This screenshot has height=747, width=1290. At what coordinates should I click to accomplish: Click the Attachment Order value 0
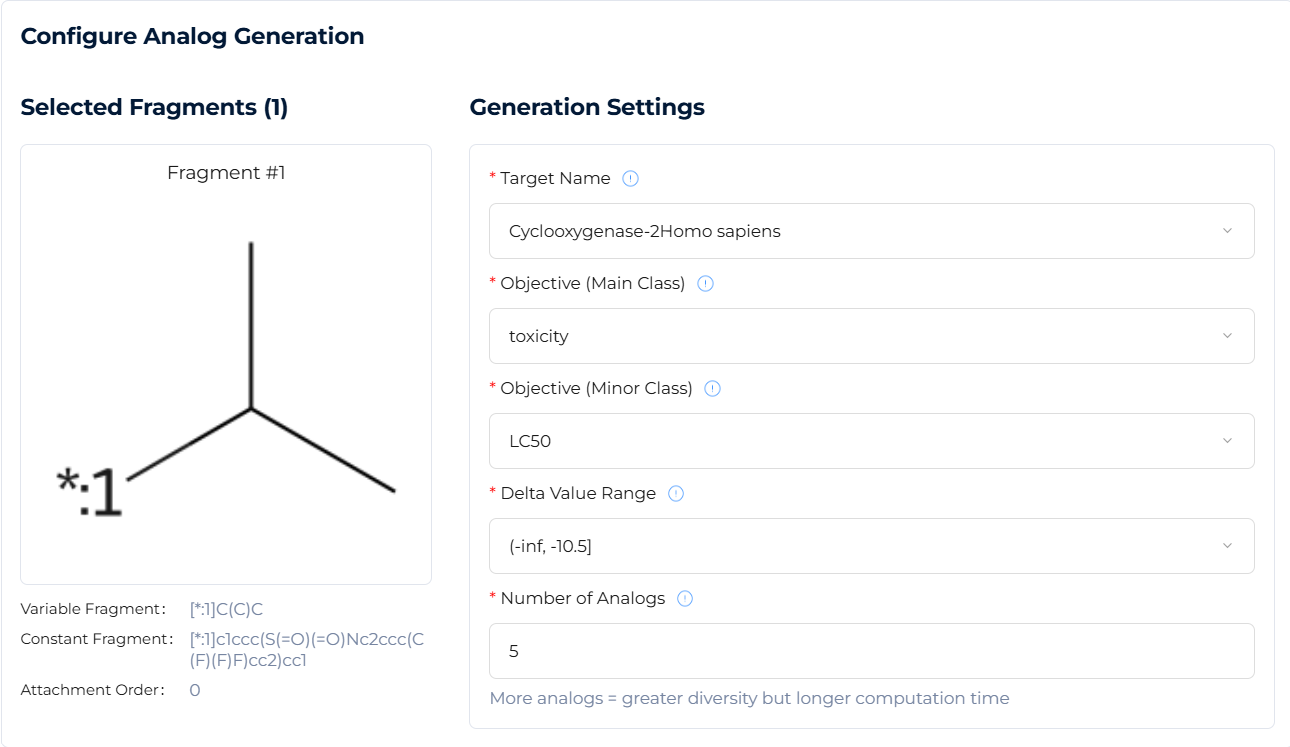point(195,690)
